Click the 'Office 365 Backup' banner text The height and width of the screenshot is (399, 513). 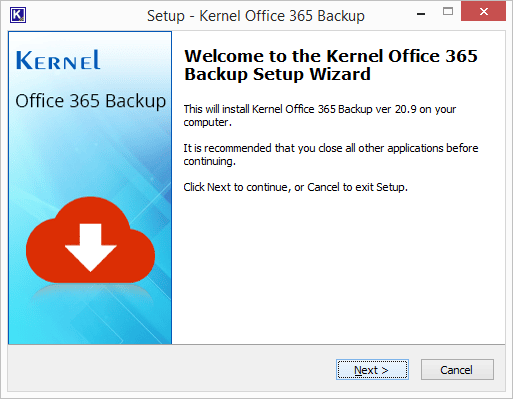(90, 101)
